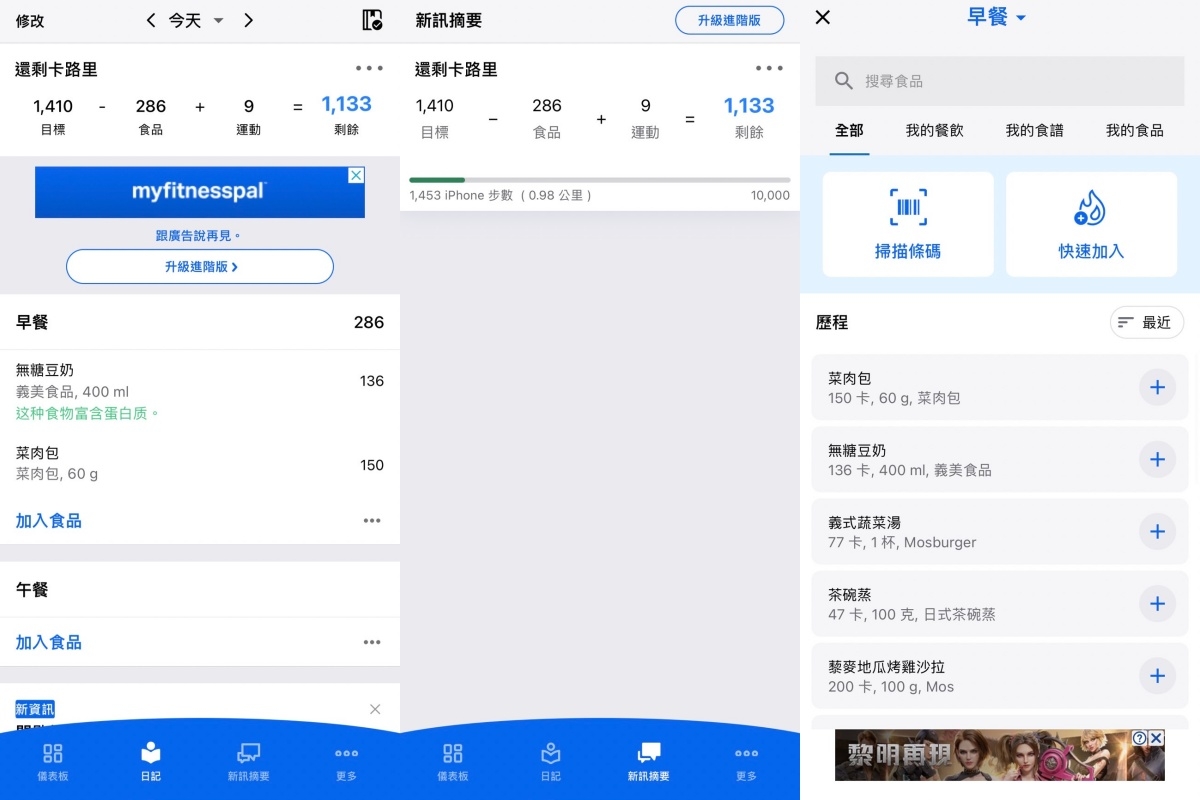1200x800 pixels.
Task: Switch to the 我的餐飲 tab
Action: click(x=934, y=130)
